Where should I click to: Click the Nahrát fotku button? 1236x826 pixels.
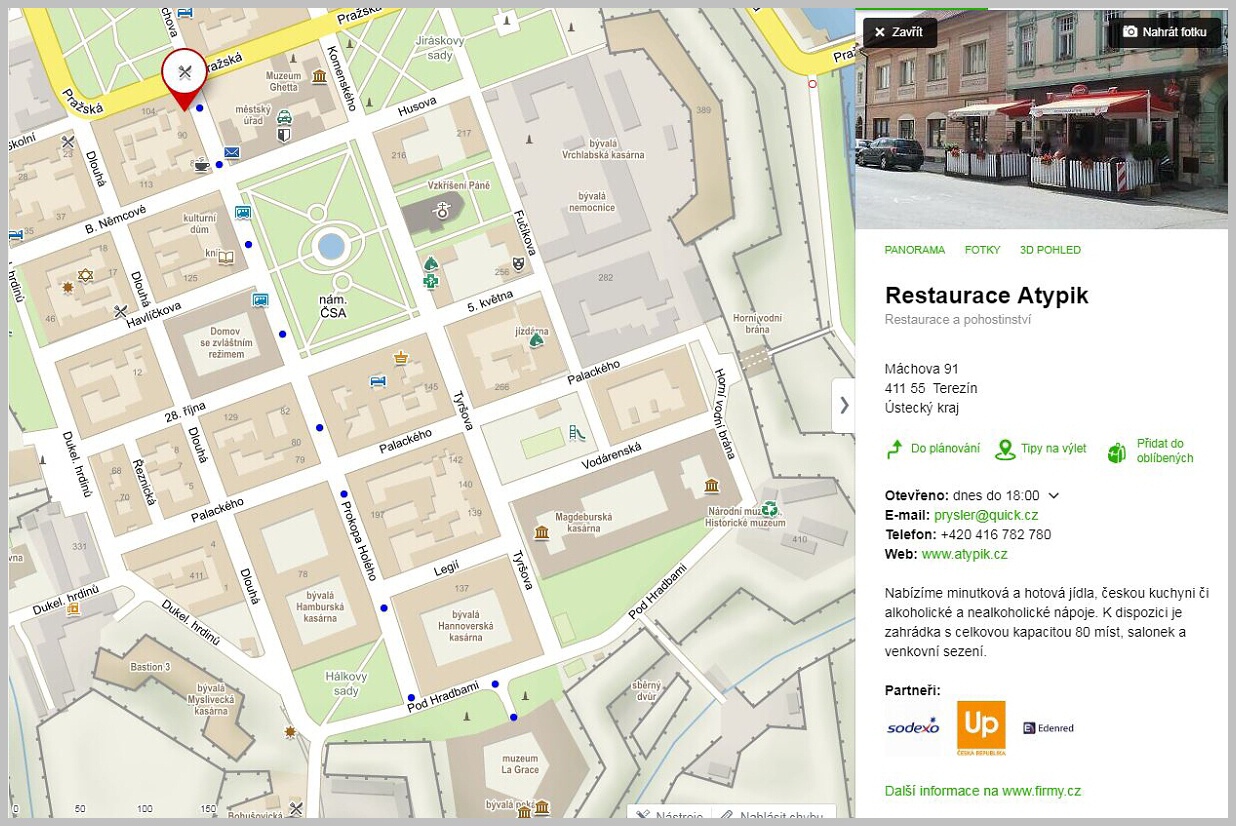[x=1164, y=32]
